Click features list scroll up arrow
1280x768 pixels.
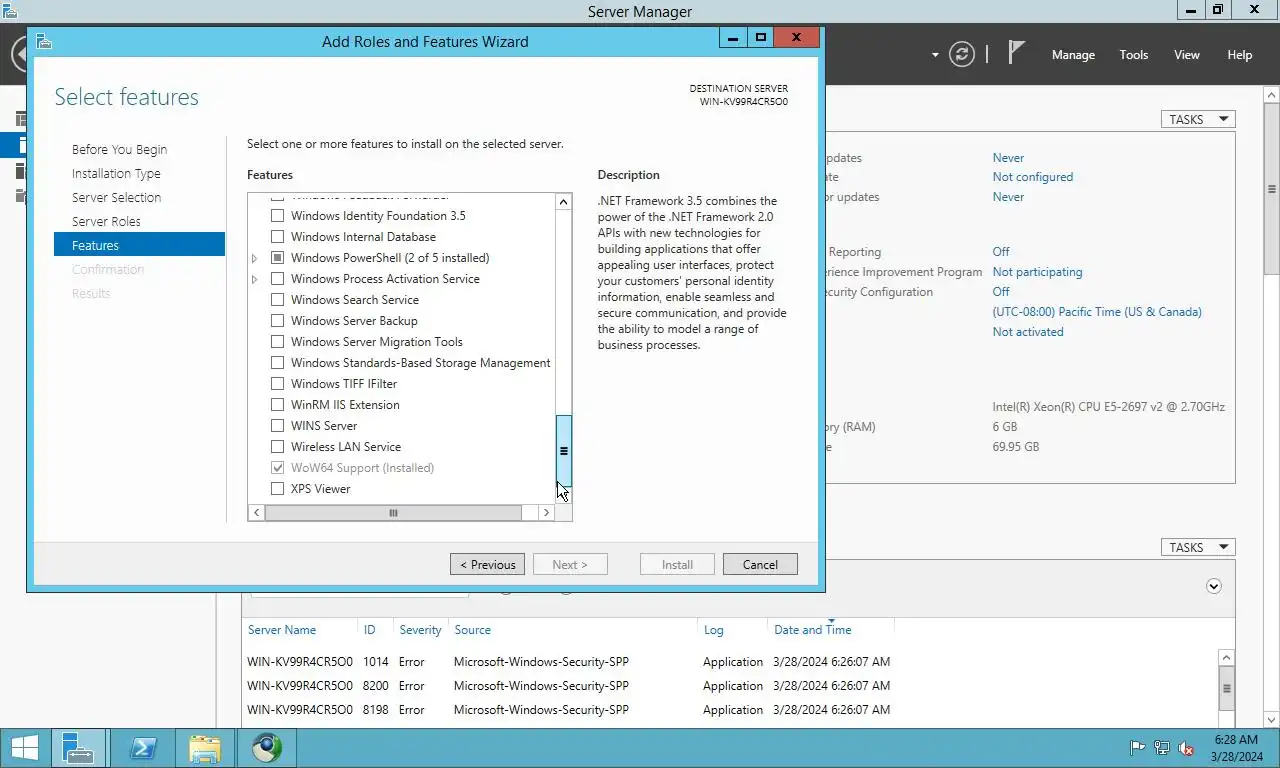click(x=564, y=202)
